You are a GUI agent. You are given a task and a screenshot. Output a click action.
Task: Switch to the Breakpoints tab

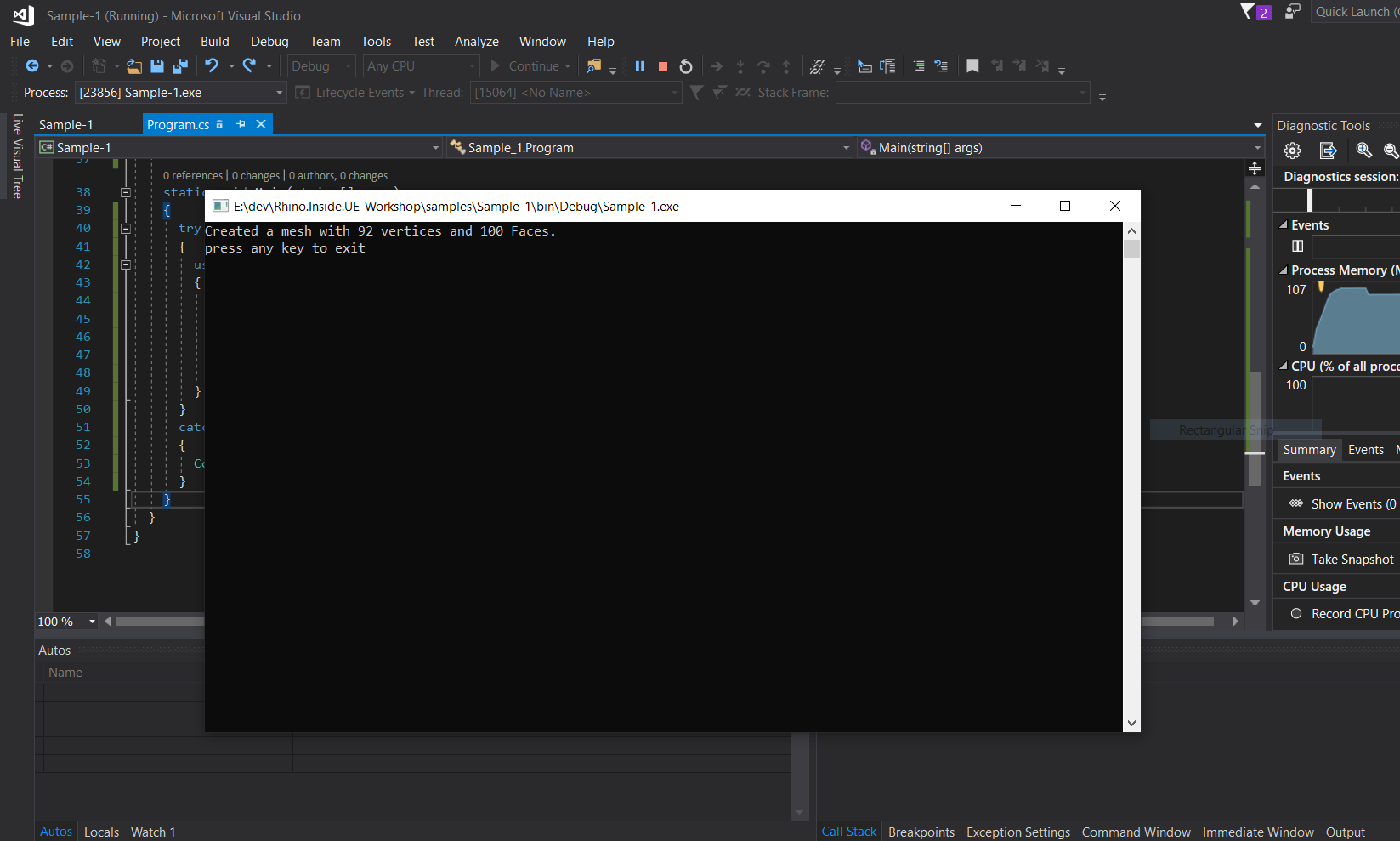coord(921,832)
